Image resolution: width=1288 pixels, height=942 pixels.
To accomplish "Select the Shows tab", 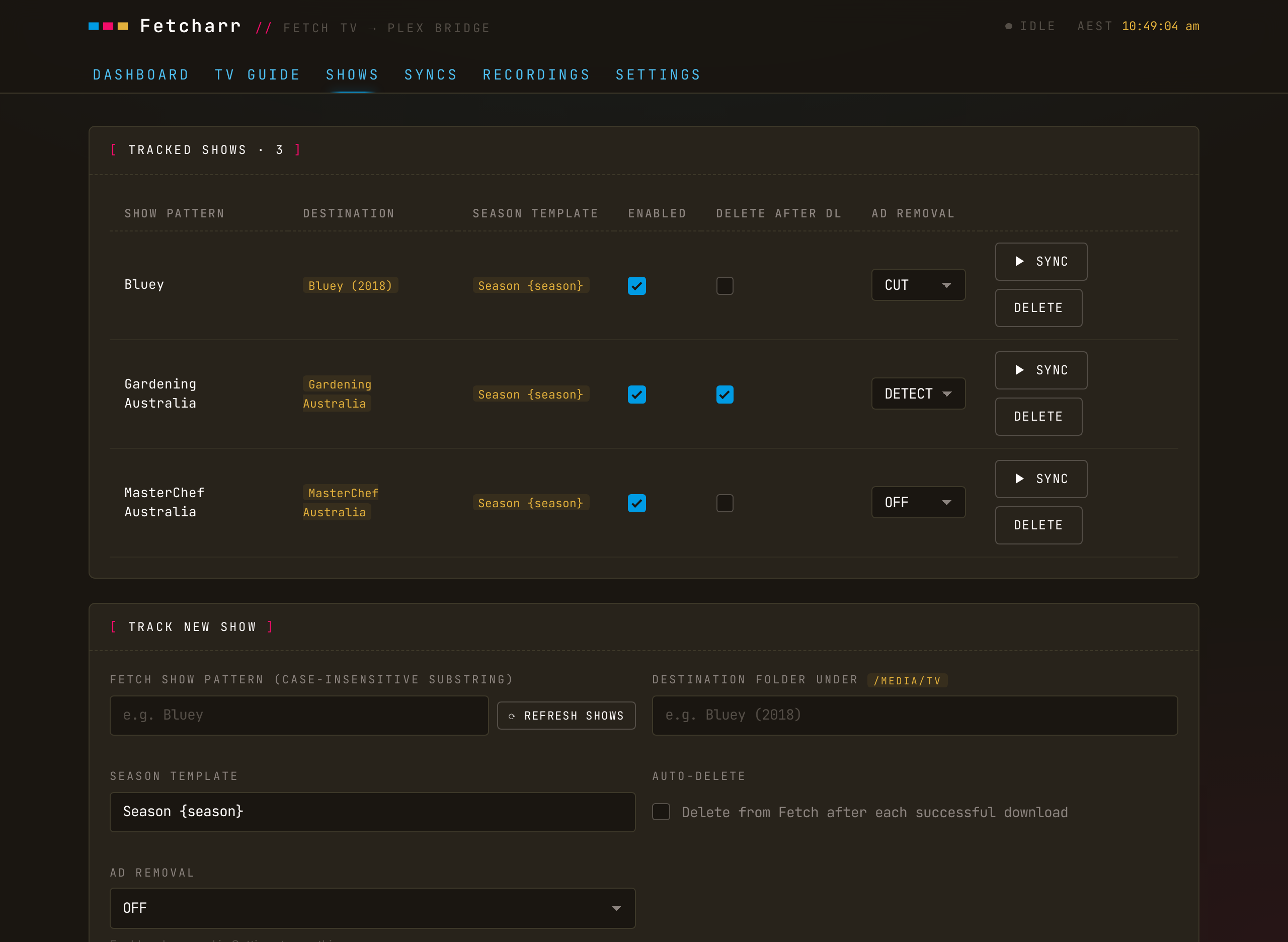I will click(352, 74).
